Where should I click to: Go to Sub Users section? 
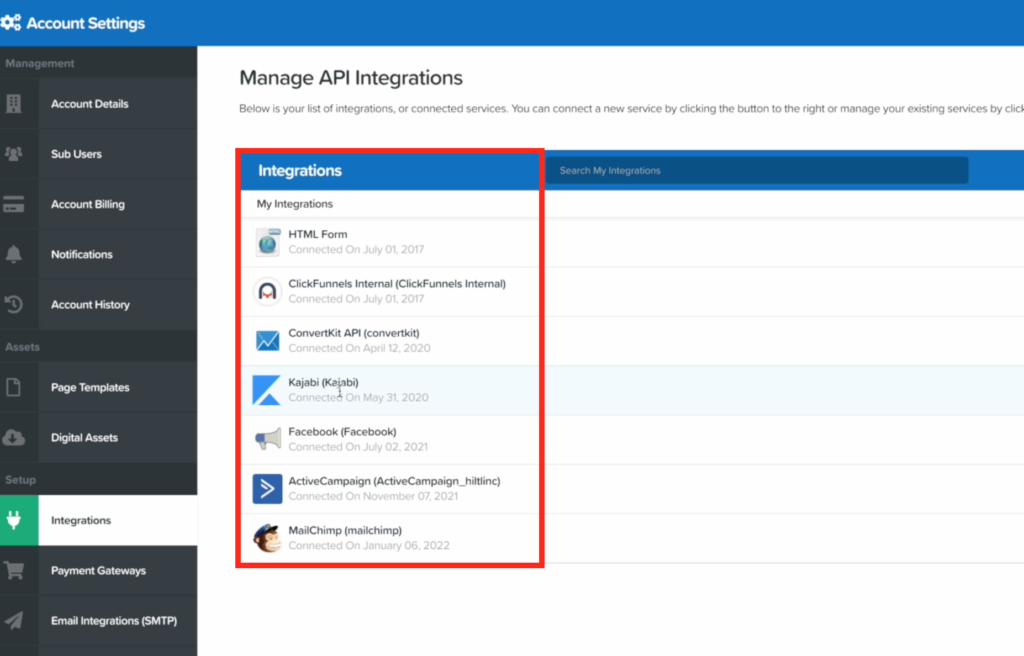(99, 154)
